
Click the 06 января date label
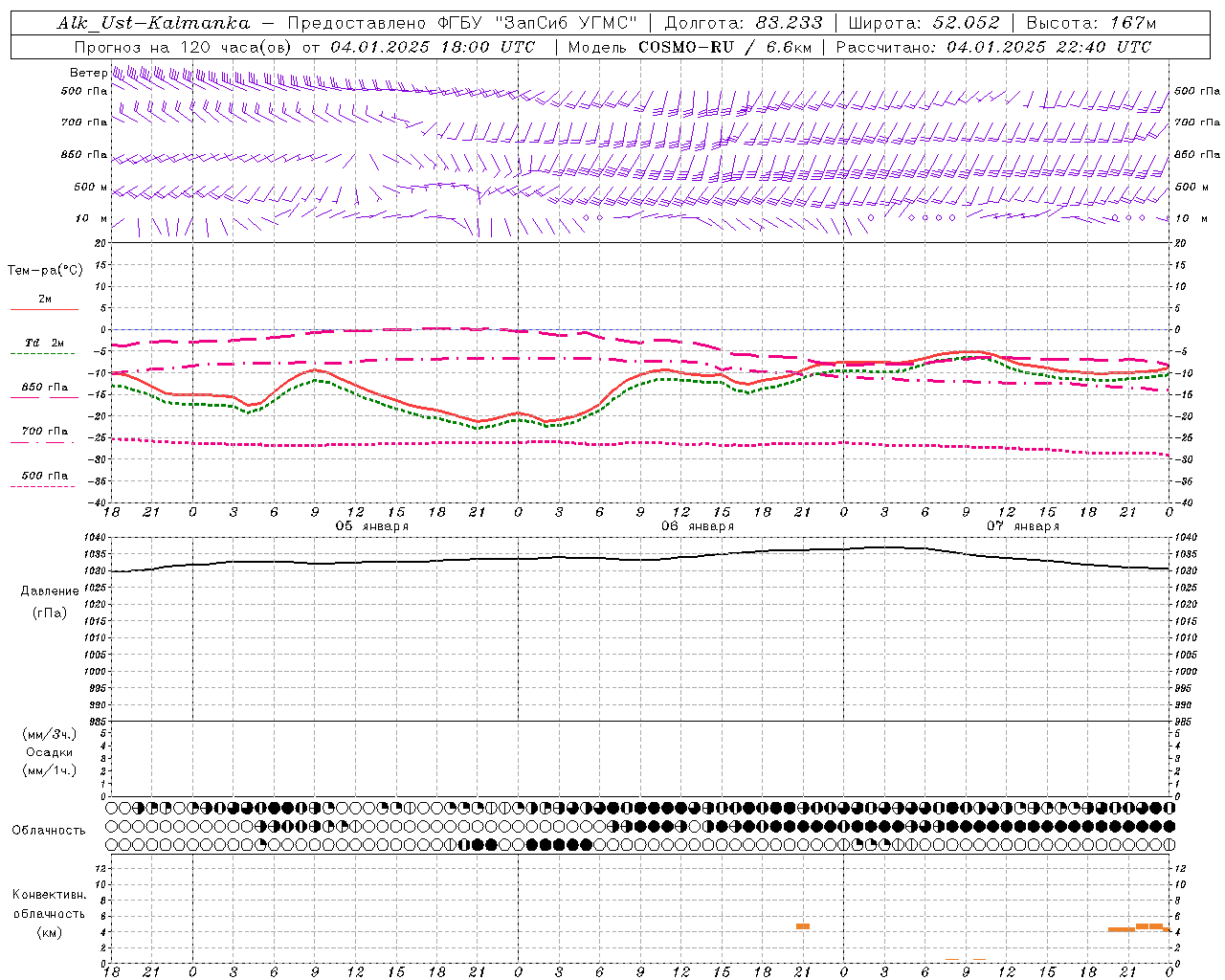698,526
